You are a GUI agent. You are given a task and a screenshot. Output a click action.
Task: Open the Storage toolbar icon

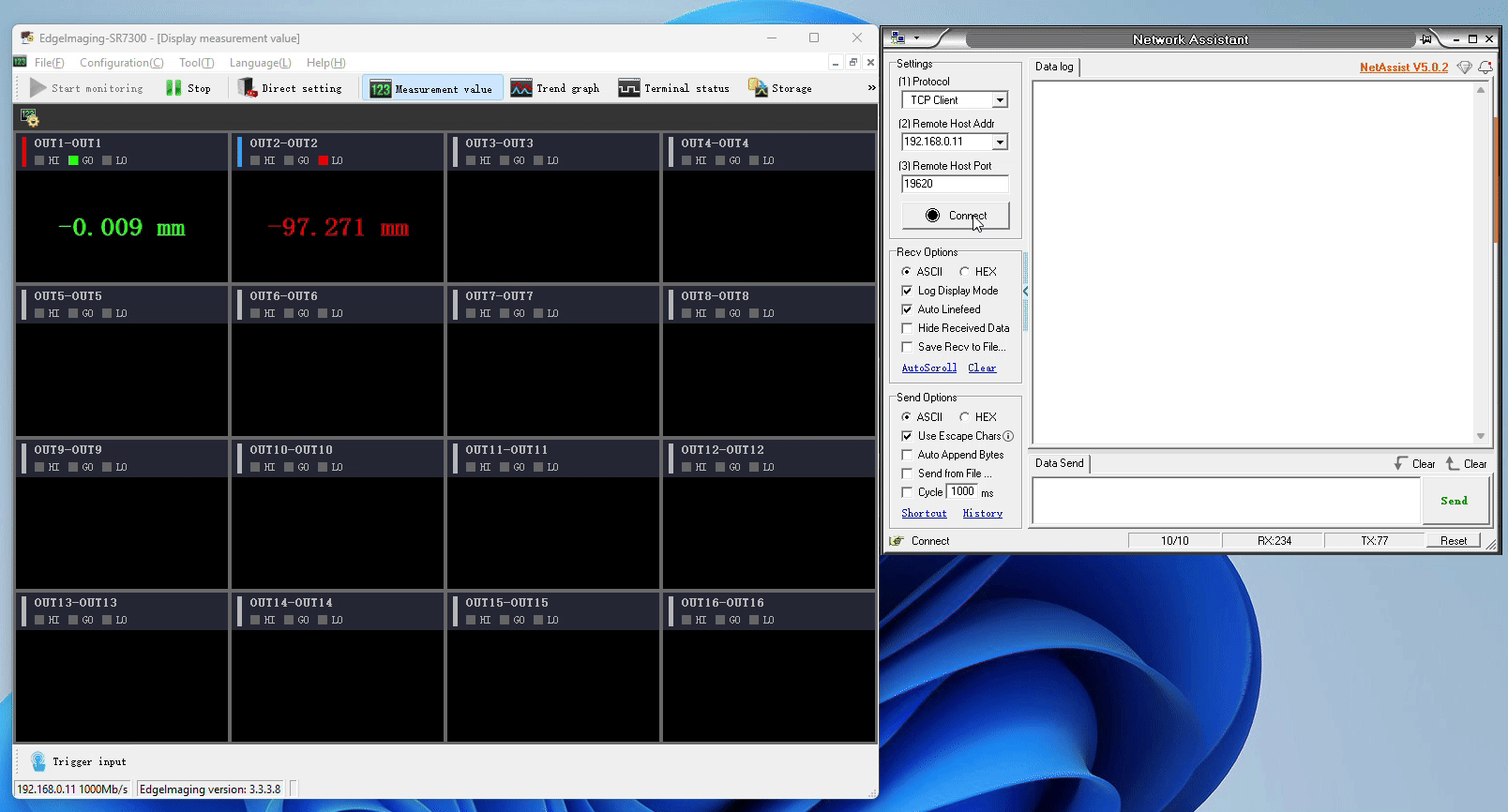[x=758, y=88]
